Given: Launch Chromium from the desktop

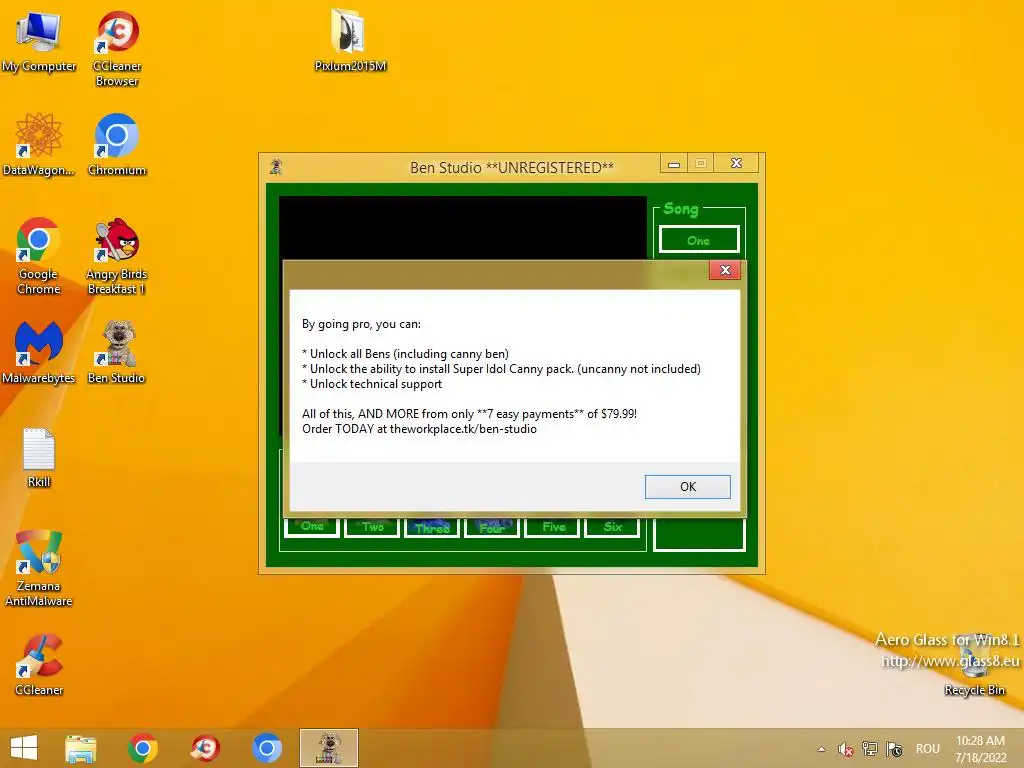Looking at the screenshot, I should [x=117, y=144].
